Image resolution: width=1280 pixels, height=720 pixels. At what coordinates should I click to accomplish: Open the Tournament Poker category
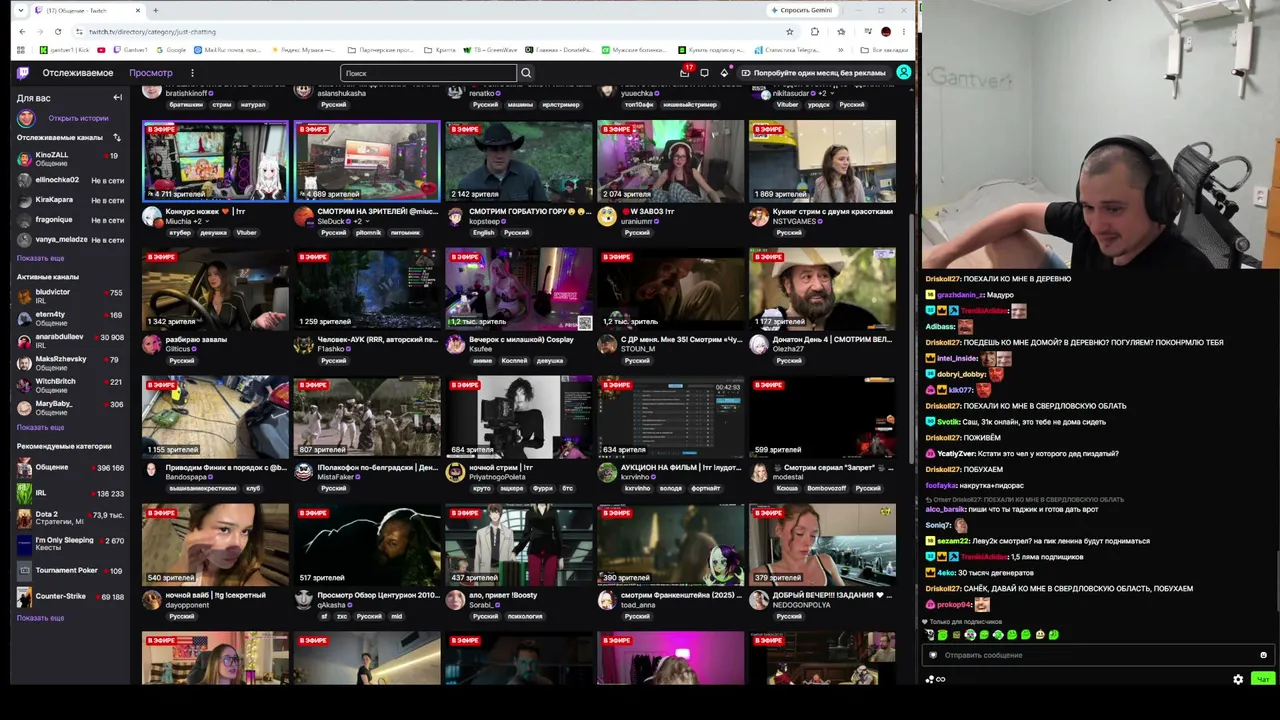pyautogui.click(x=70, y=571)
